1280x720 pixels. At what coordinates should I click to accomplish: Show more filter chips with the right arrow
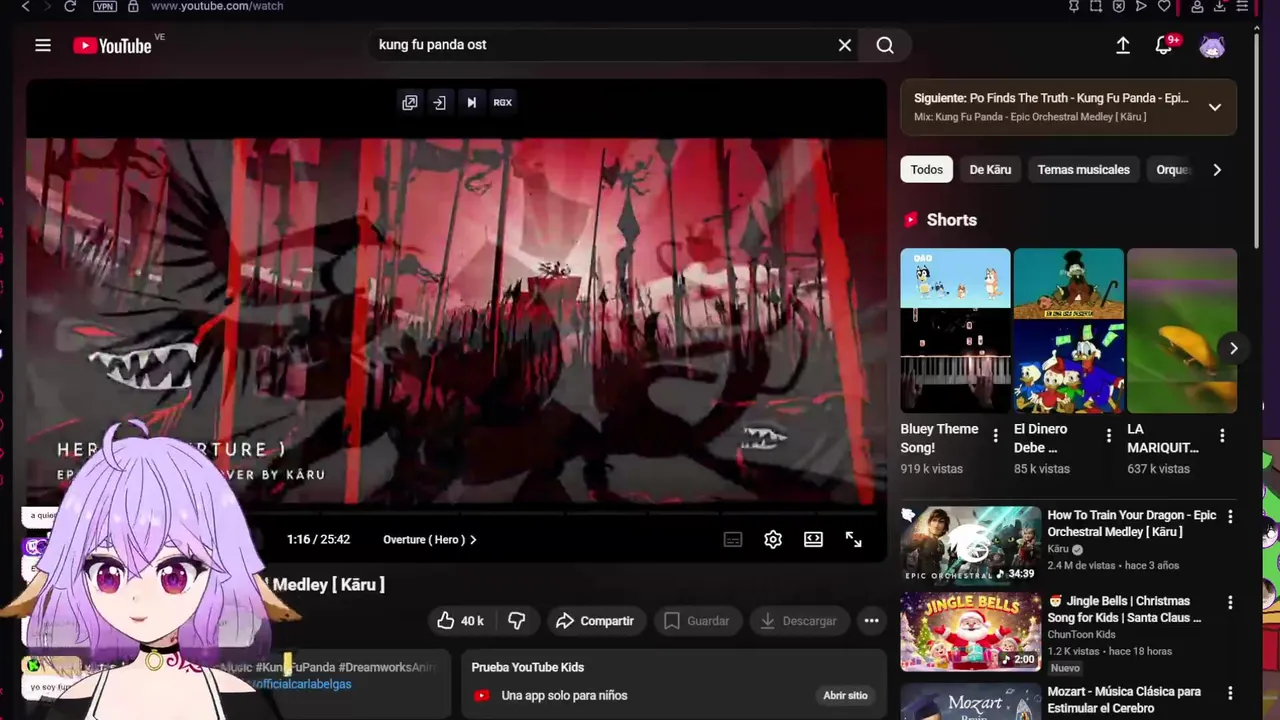[x=1217, y=170]
